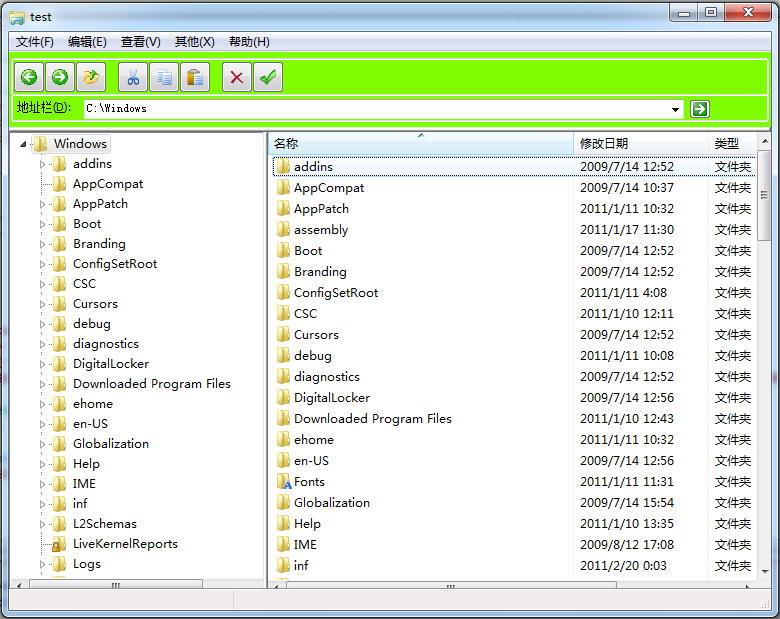This screenshot has width=780, height=619.
Task: Click the Paste clipboard icon
Action: tap(195, 77)
